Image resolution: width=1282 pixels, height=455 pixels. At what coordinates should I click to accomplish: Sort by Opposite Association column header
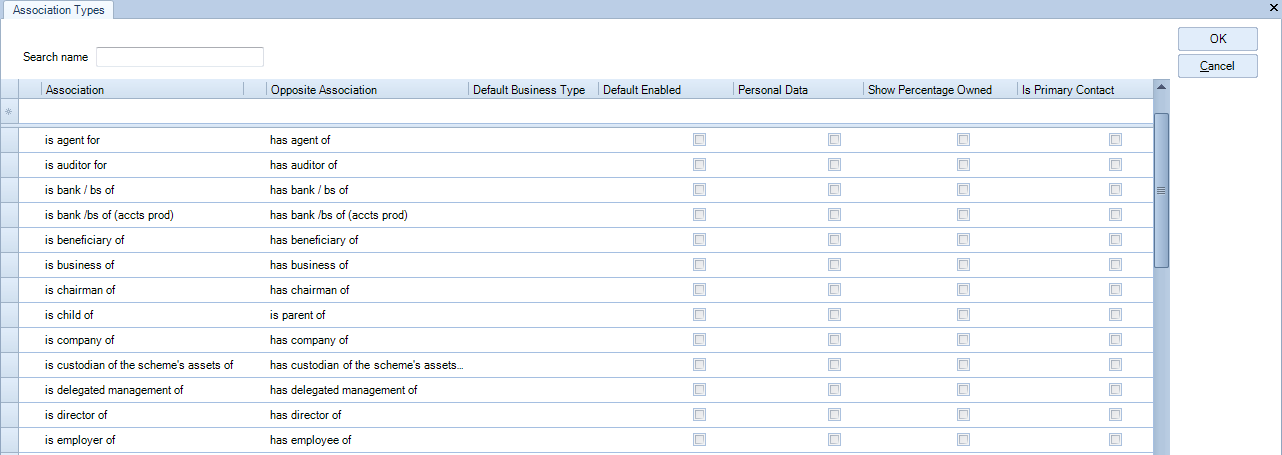click(367, 90)
